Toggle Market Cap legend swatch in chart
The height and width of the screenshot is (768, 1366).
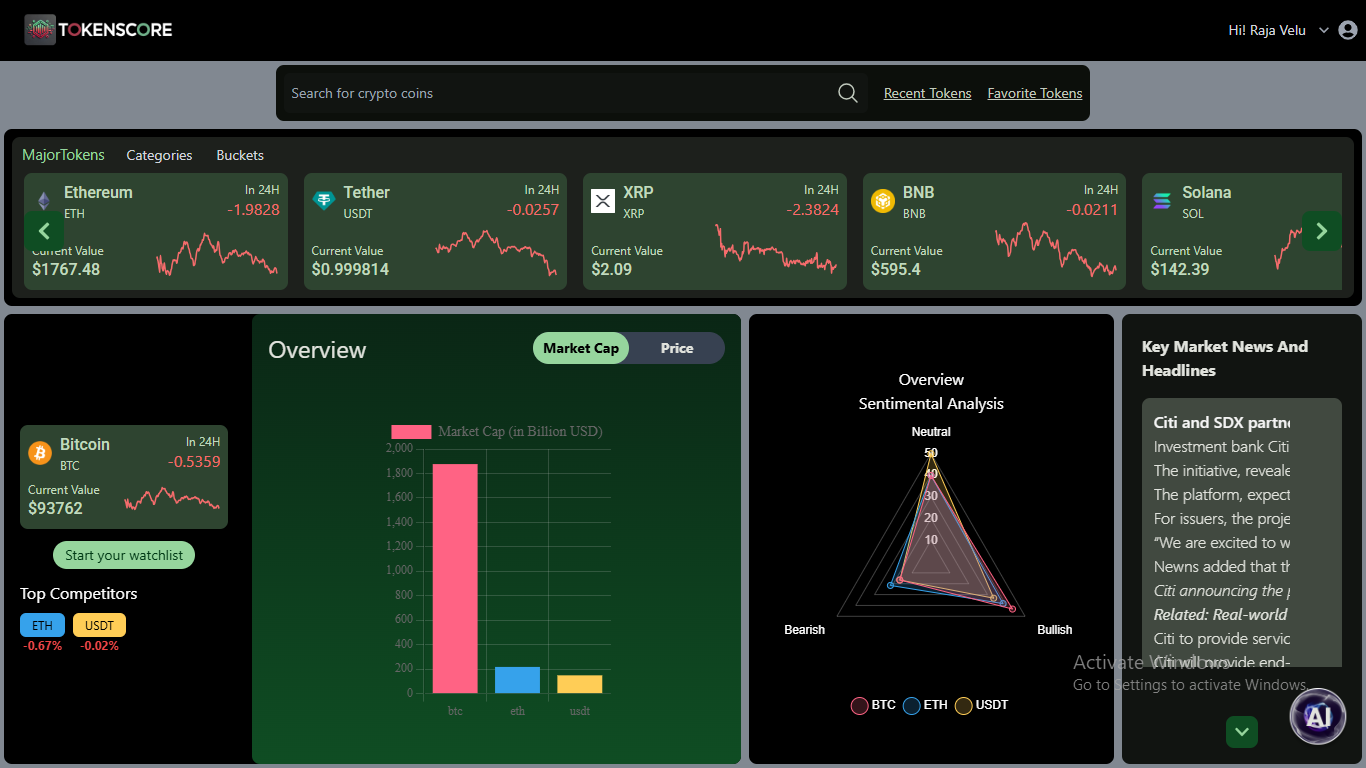(x=411, y=431)
